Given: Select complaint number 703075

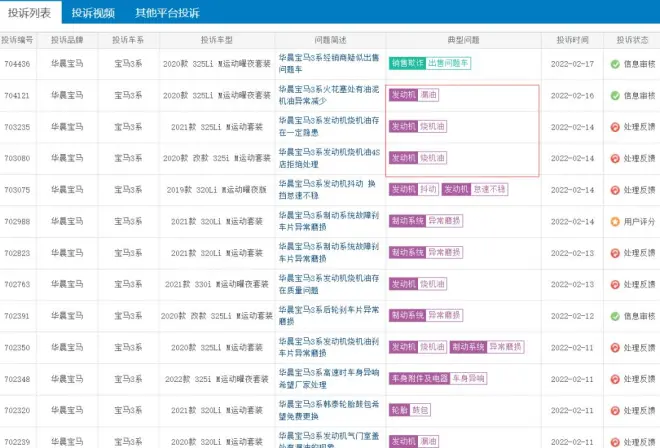Looking at the screenshot, I should coord(17,190).
